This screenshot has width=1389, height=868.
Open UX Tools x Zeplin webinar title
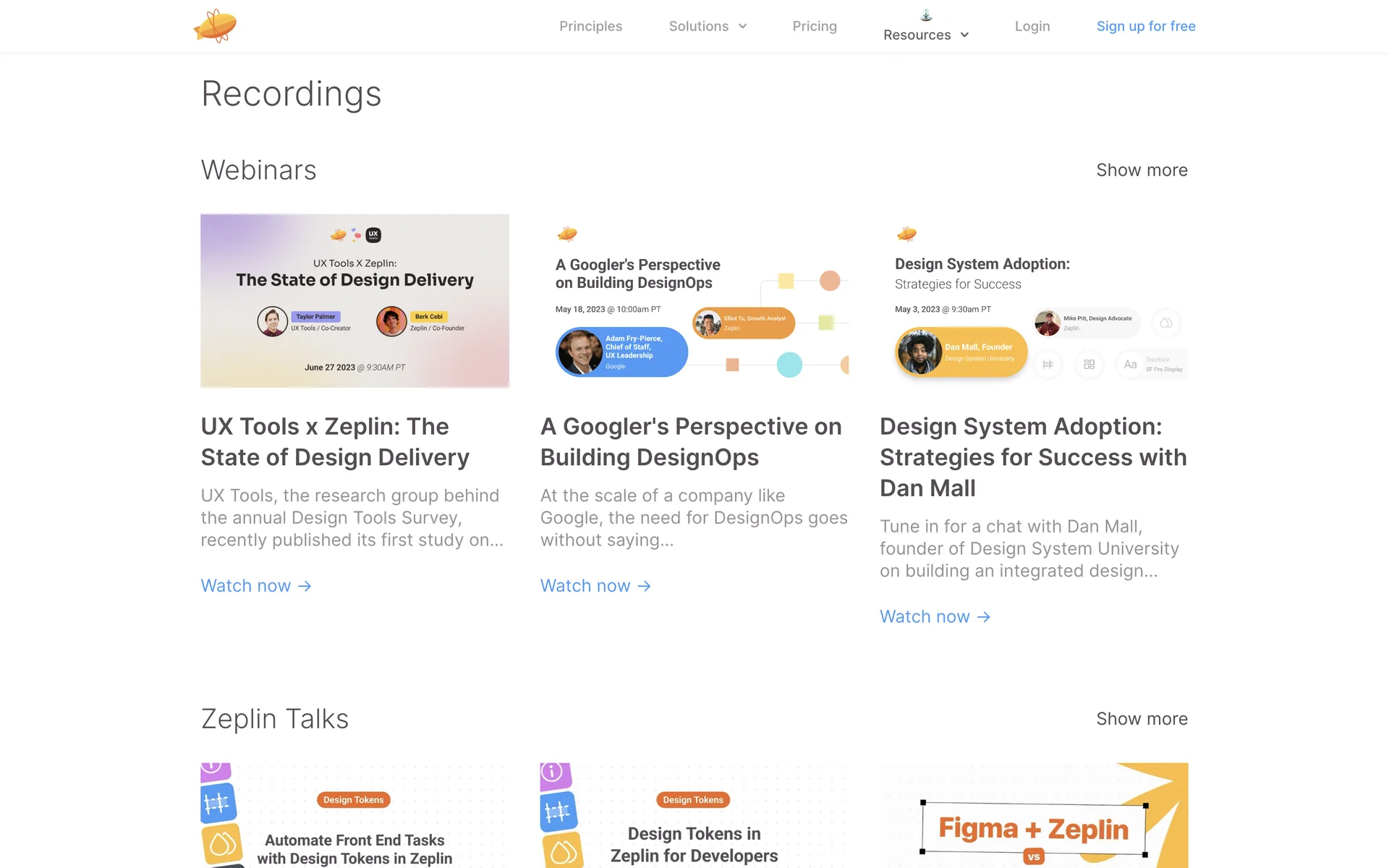click(x=335, y=441)
